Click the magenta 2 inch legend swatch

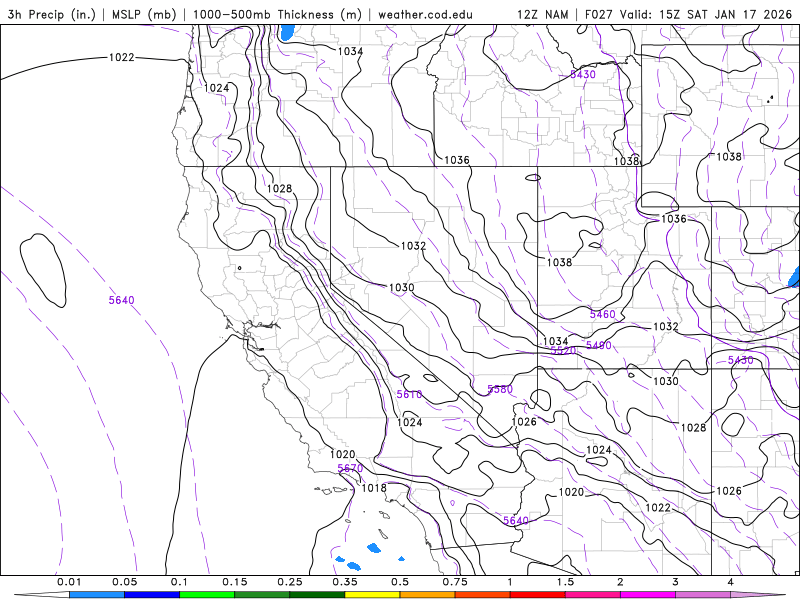tap(648, 595)
